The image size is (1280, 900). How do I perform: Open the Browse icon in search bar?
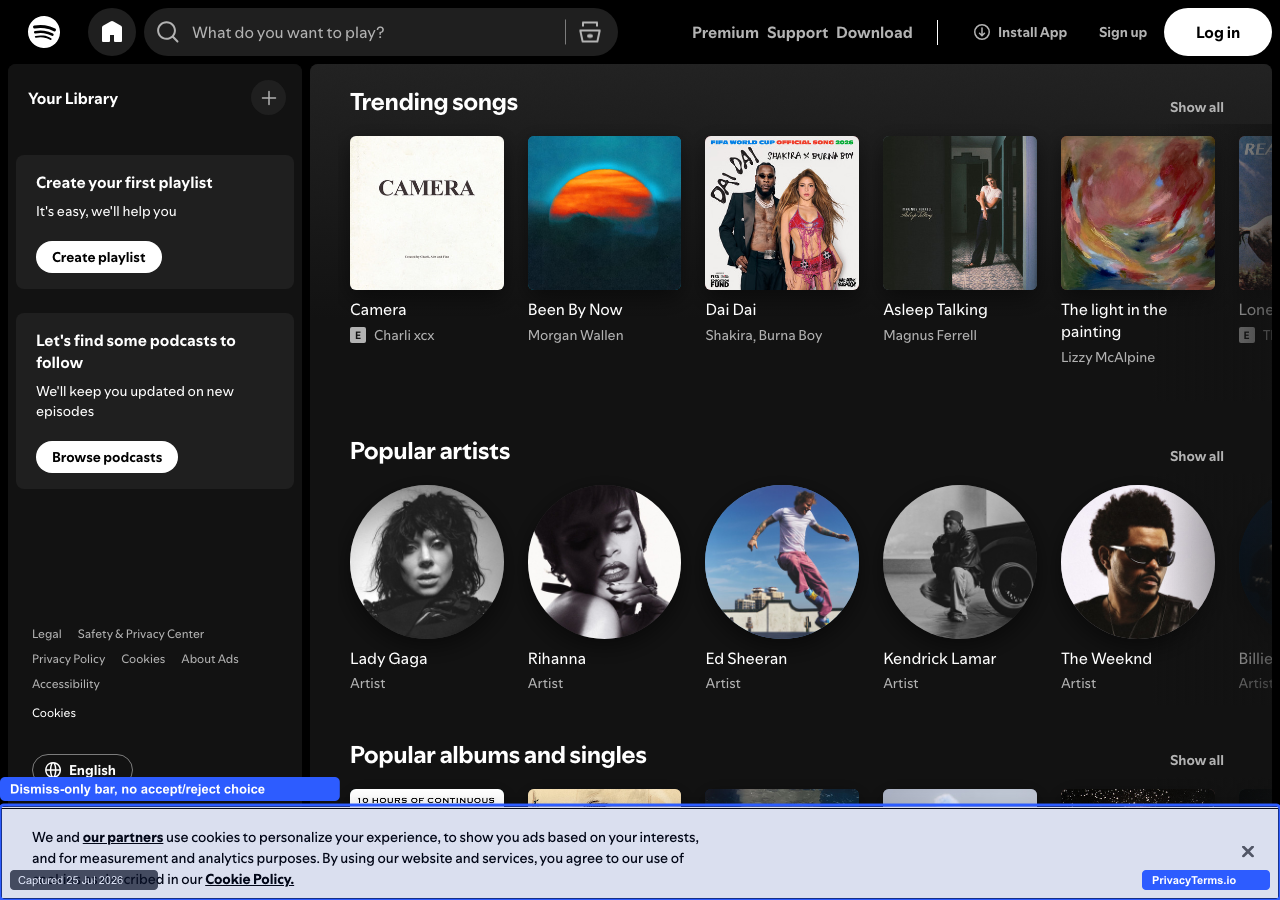click(x=590, y=32)
